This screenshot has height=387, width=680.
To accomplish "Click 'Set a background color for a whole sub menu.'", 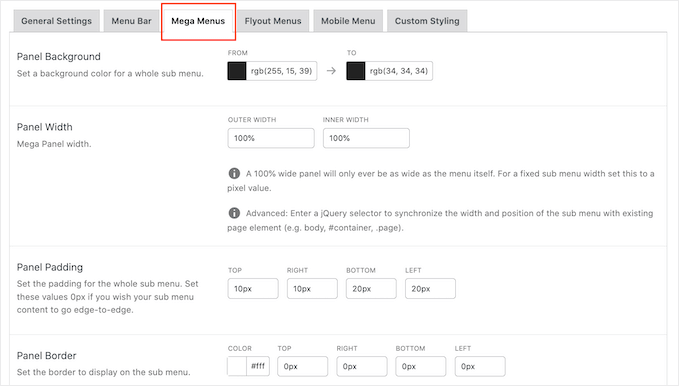I will click(110, 74).
